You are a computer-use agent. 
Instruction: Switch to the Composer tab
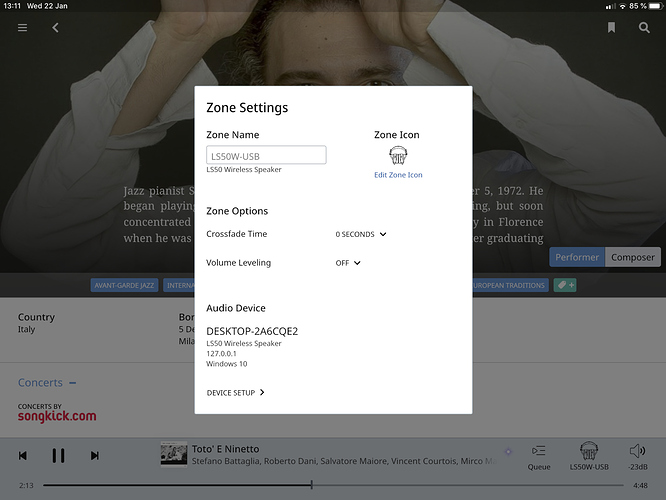(x=633, y=257)
